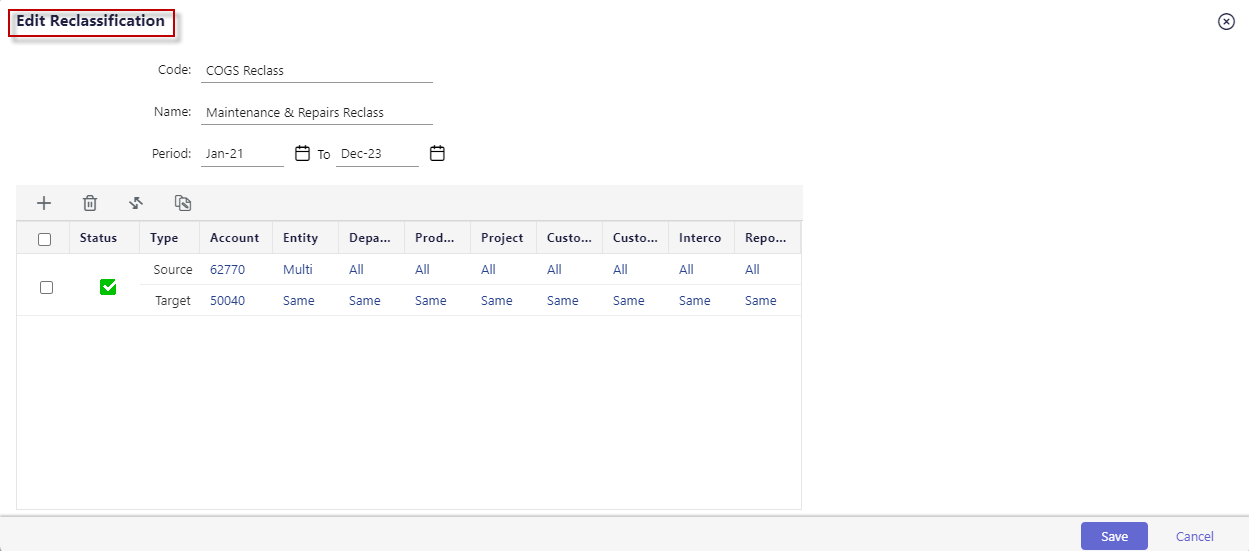This screenshot has height=551, width=1249.
Task: Open source account 62770 selector
Action: (x=227, y=270)
